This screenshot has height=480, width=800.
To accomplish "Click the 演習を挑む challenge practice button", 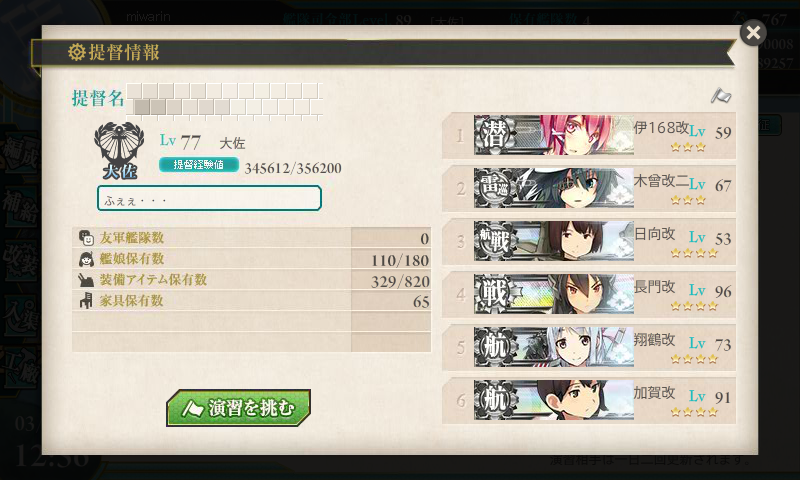I will (x=238, y=408).
